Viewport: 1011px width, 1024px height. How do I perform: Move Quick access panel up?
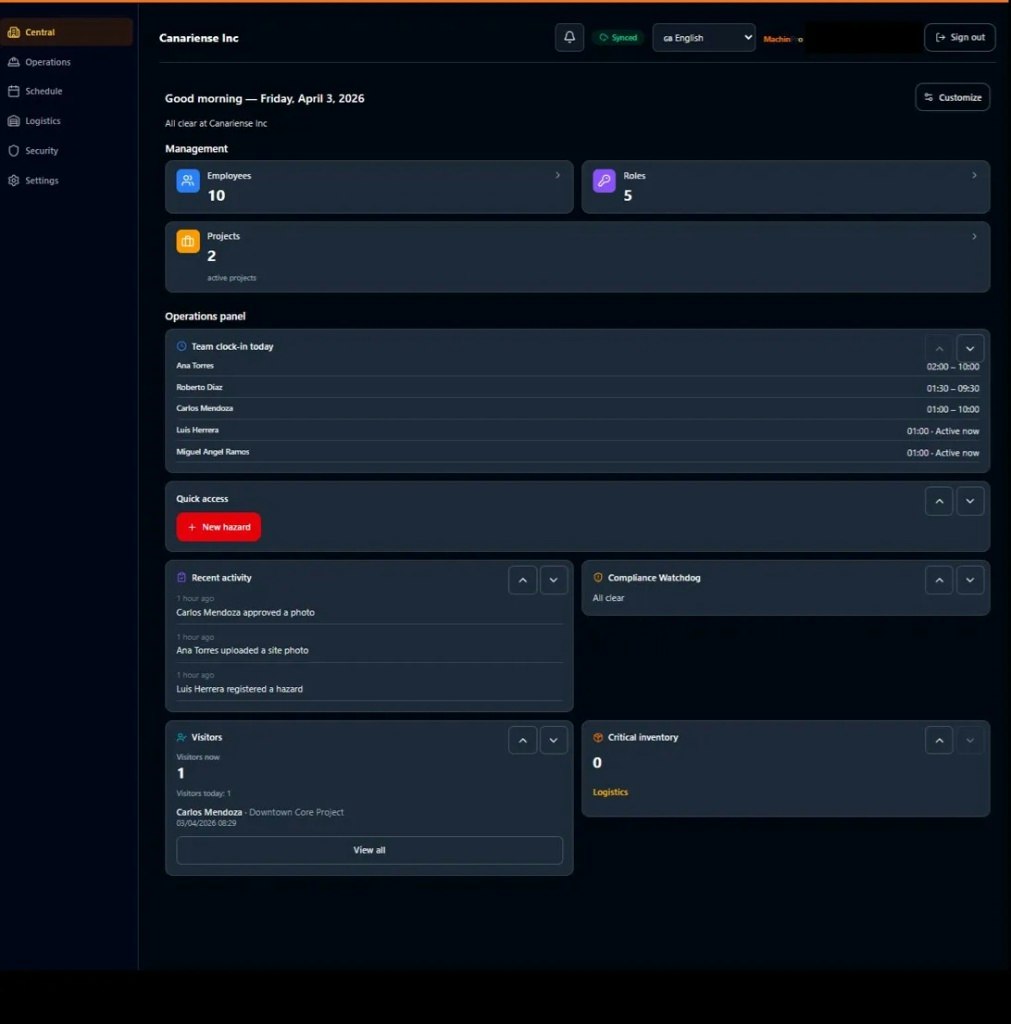click(939, 501)
